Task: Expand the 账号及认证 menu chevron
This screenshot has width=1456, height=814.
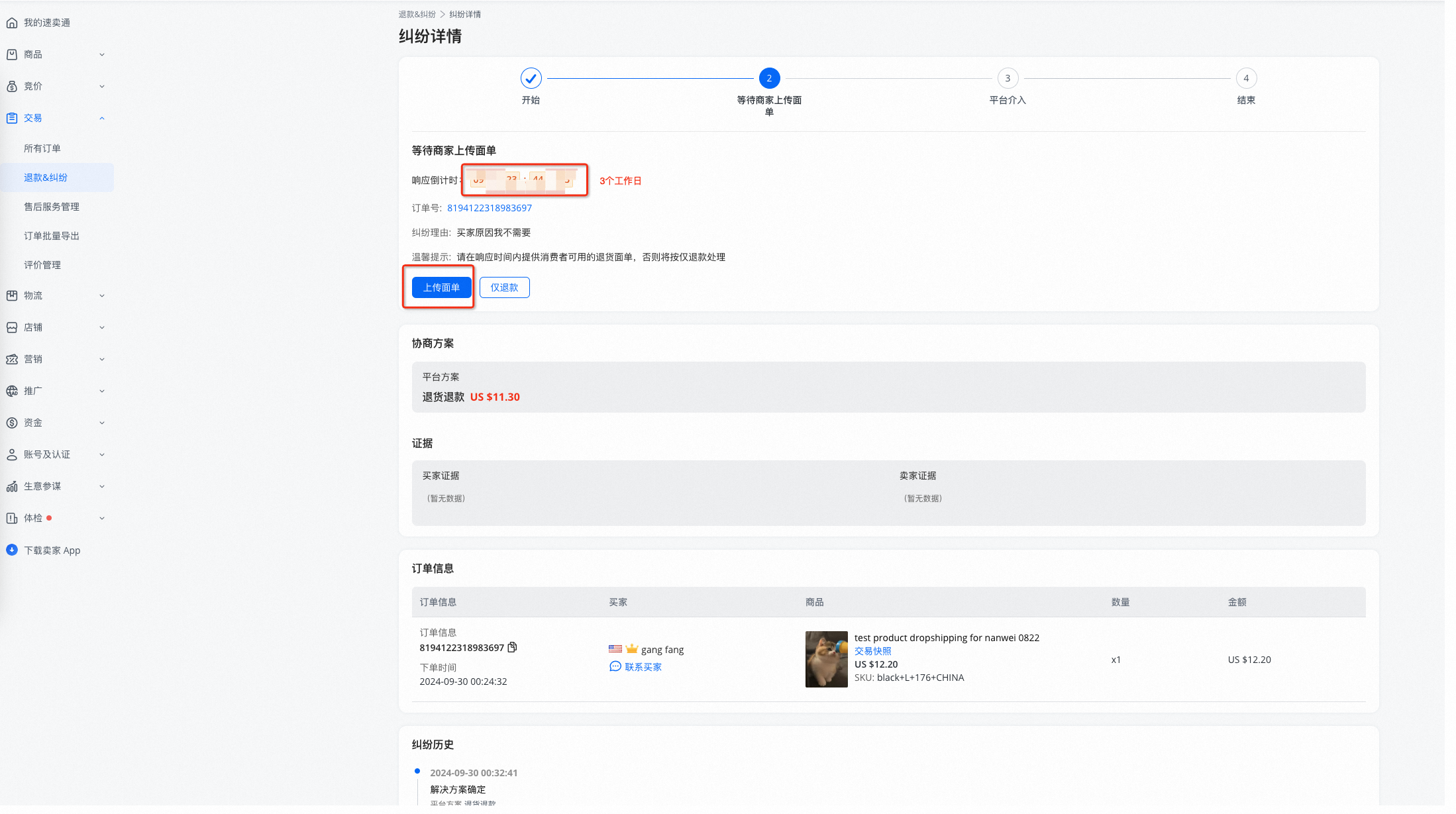Action: pos(102,455)
